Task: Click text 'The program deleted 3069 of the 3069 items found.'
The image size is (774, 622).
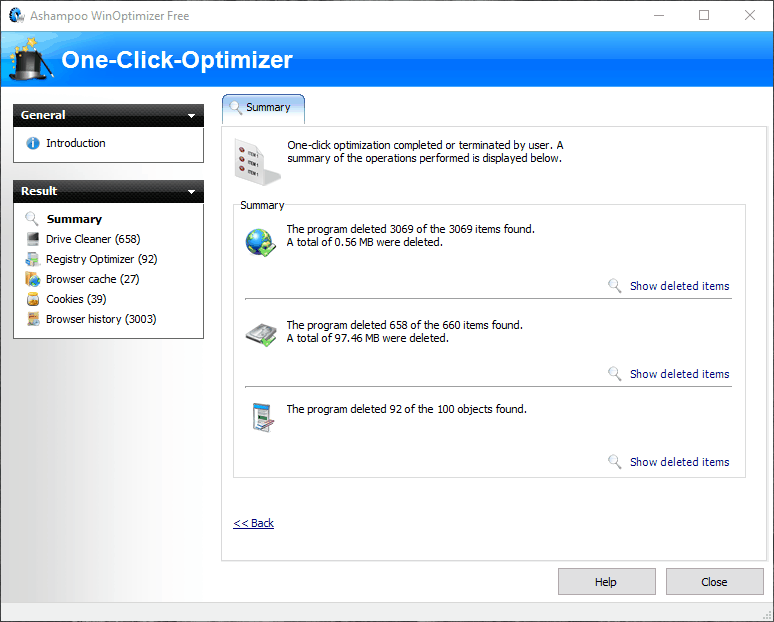Action: coord(410,229)
